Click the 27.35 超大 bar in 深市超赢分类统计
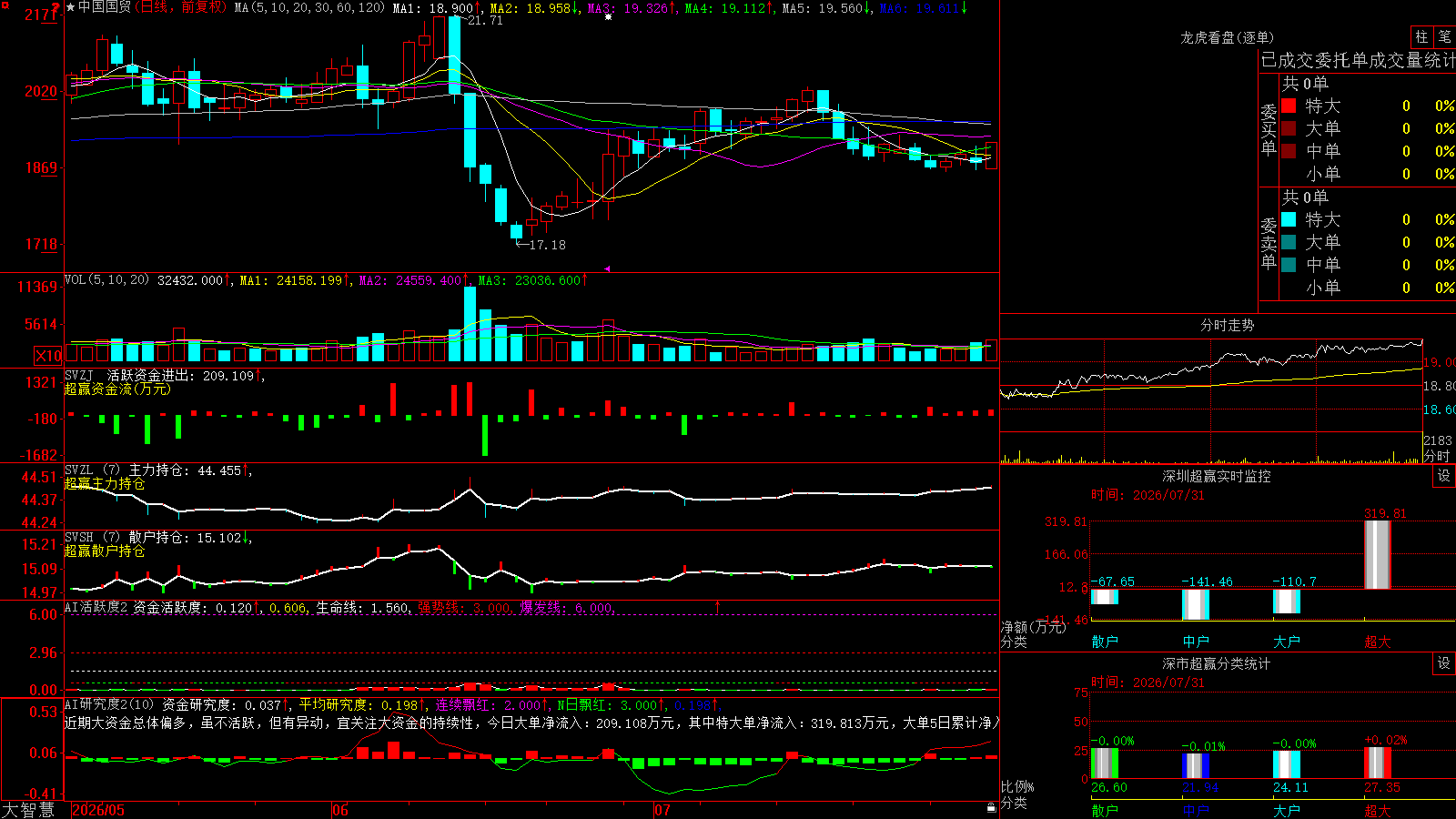 [1378, 763]
